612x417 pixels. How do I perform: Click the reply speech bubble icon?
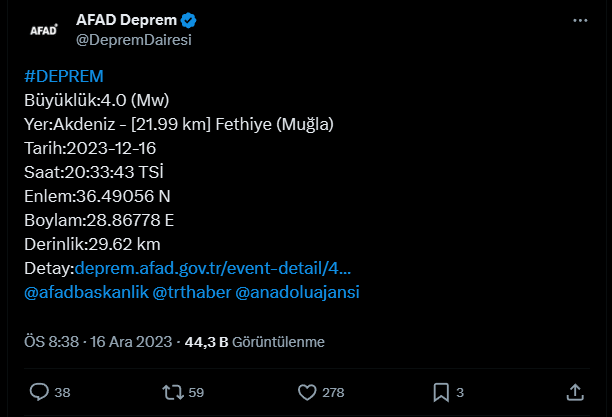pos(40,392)
